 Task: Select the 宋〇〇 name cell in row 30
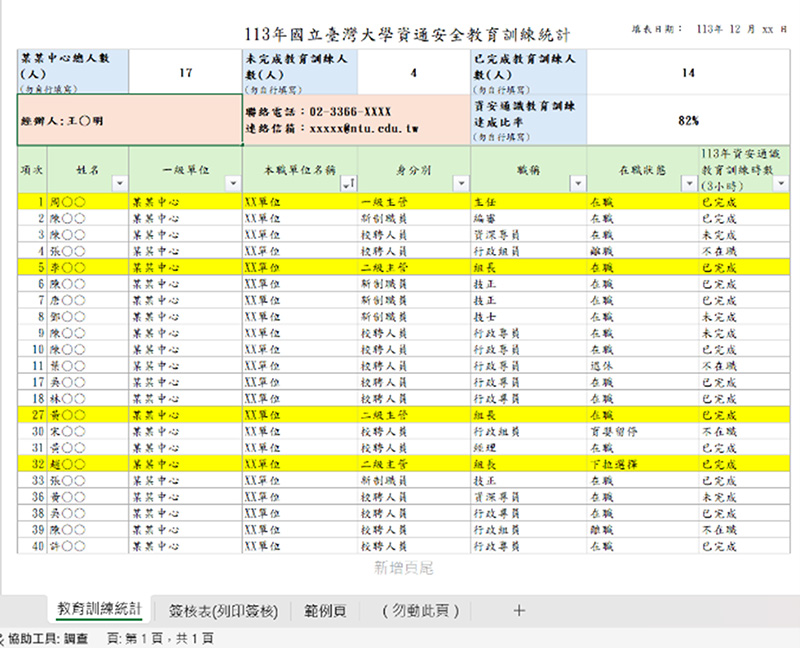click(88, 431)
